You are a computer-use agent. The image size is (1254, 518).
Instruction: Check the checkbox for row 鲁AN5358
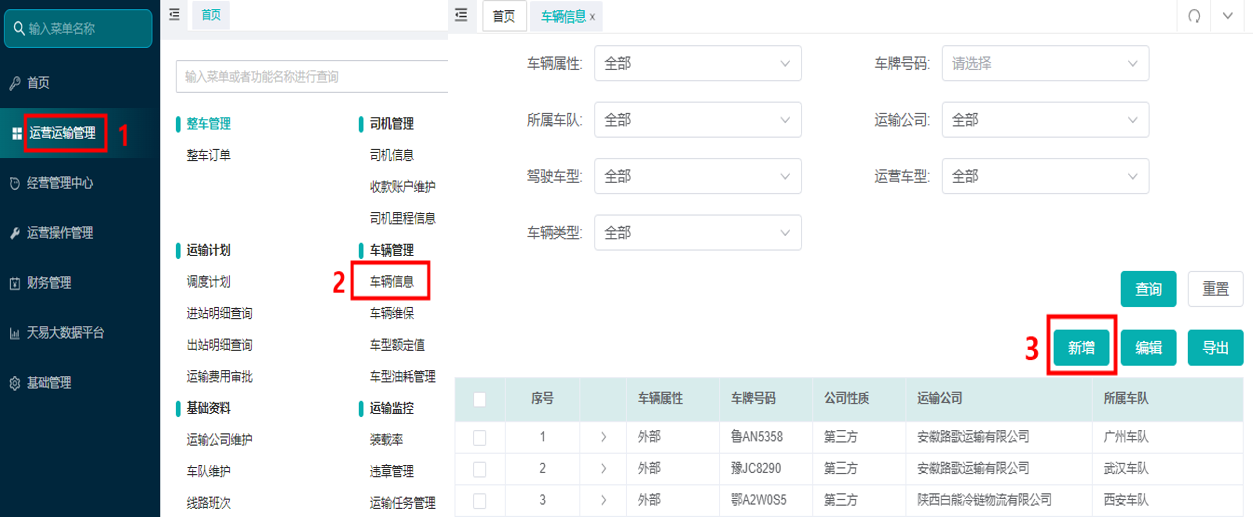tap(480, 437)
